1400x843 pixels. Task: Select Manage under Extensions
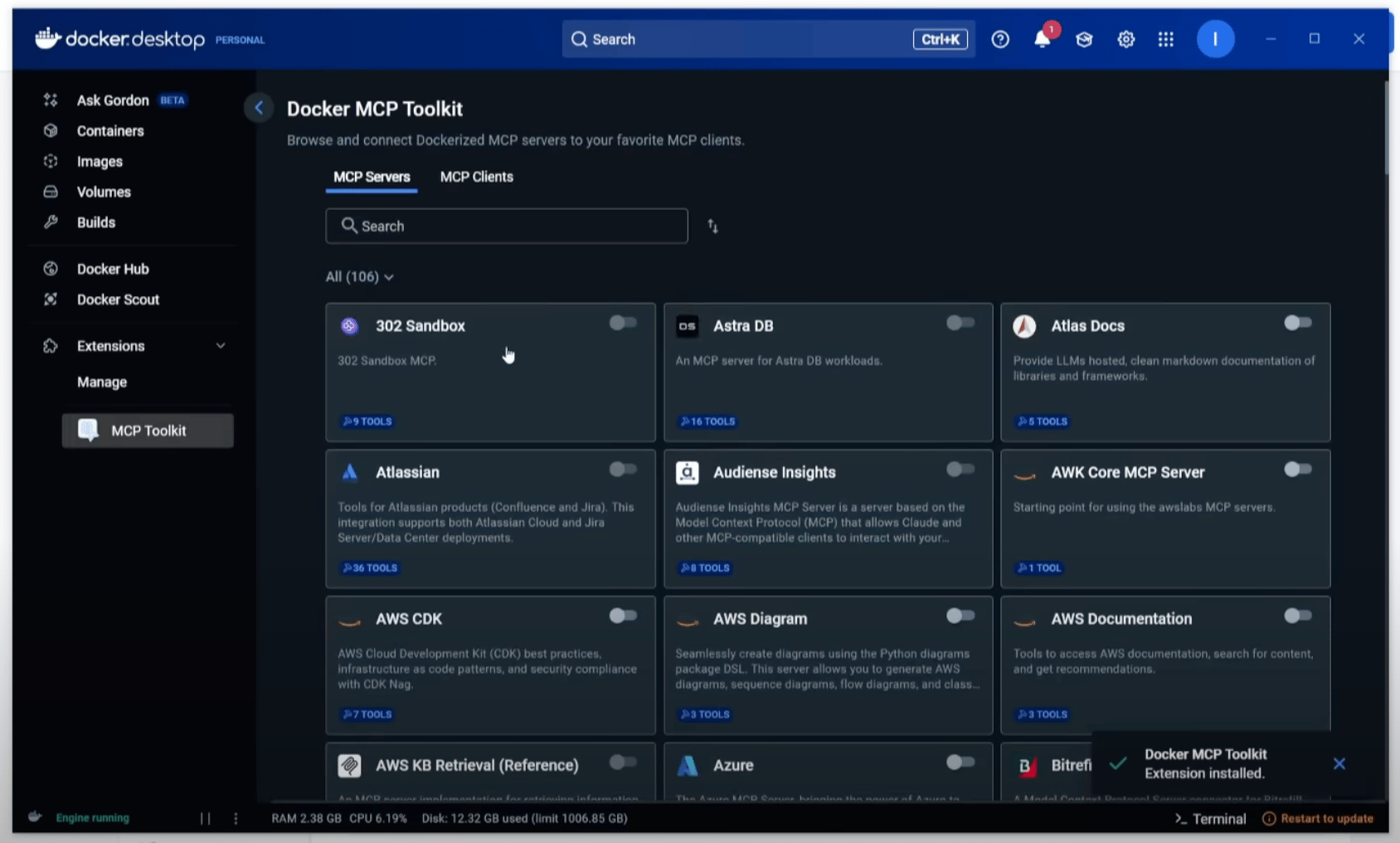[102, 382]
